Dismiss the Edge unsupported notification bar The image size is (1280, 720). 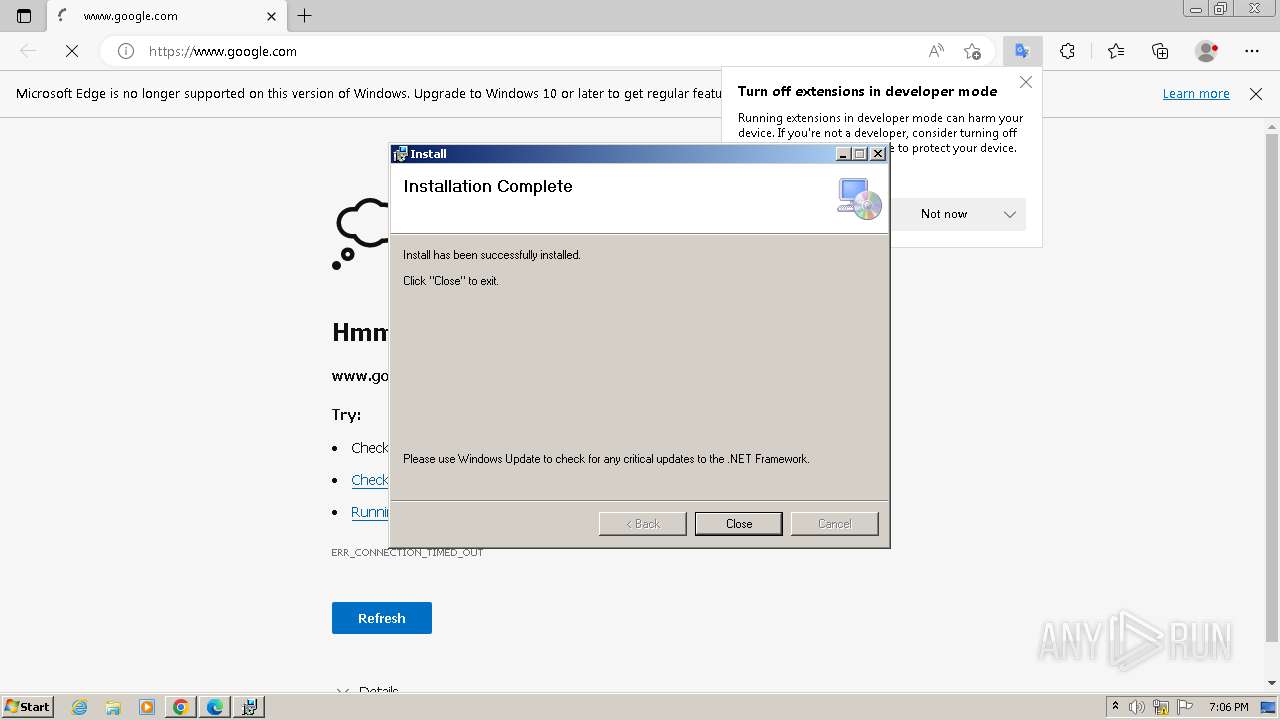1256,94
